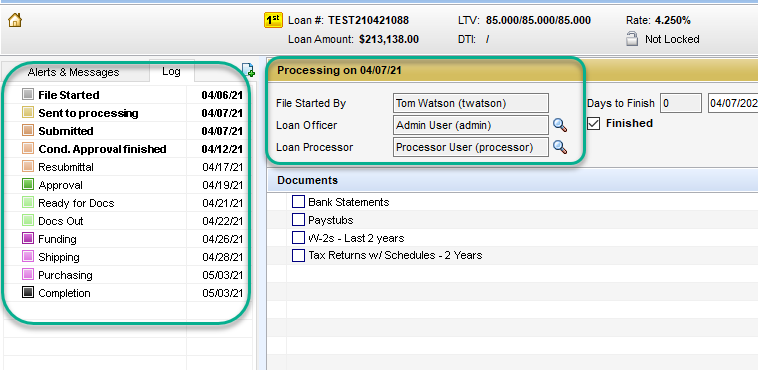
Task: Click the 04/17/21 Resubmittal date
Action: tap(222, 167)
